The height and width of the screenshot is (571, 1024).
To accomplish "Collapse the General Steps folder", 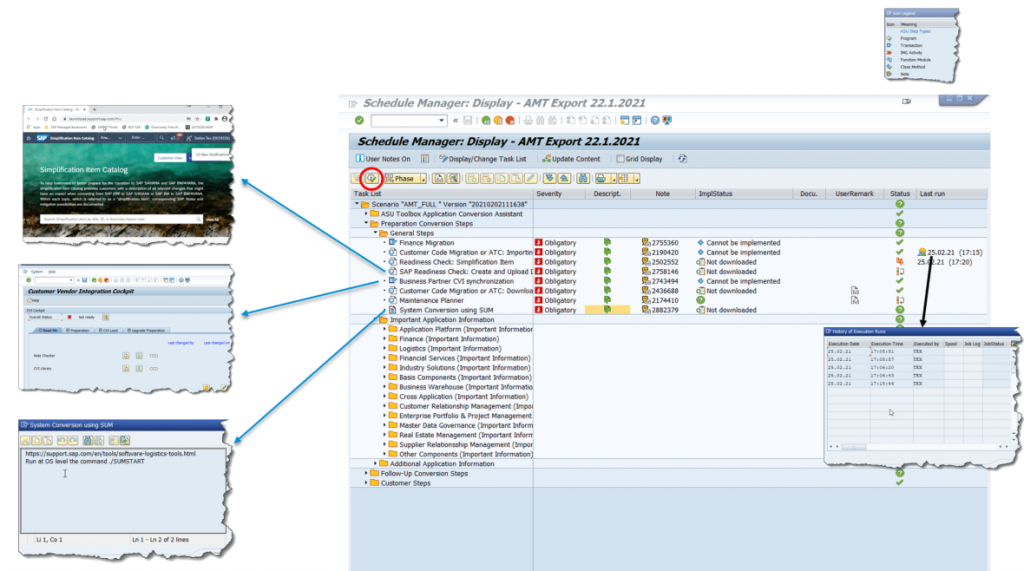I will (x=375, y=233).
